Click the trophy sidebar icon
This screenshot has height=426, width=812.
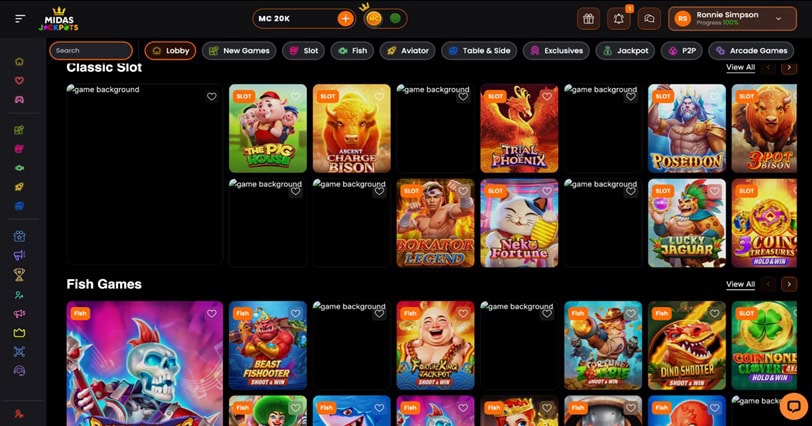pyautogui.click(x=19, y=275)
